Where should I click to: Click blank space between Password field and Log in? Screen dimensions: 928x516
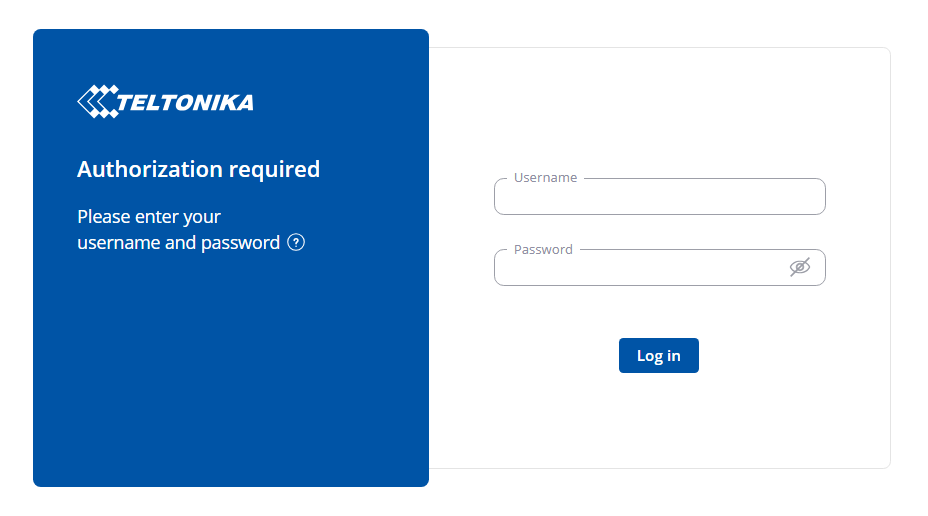[659, 312]
